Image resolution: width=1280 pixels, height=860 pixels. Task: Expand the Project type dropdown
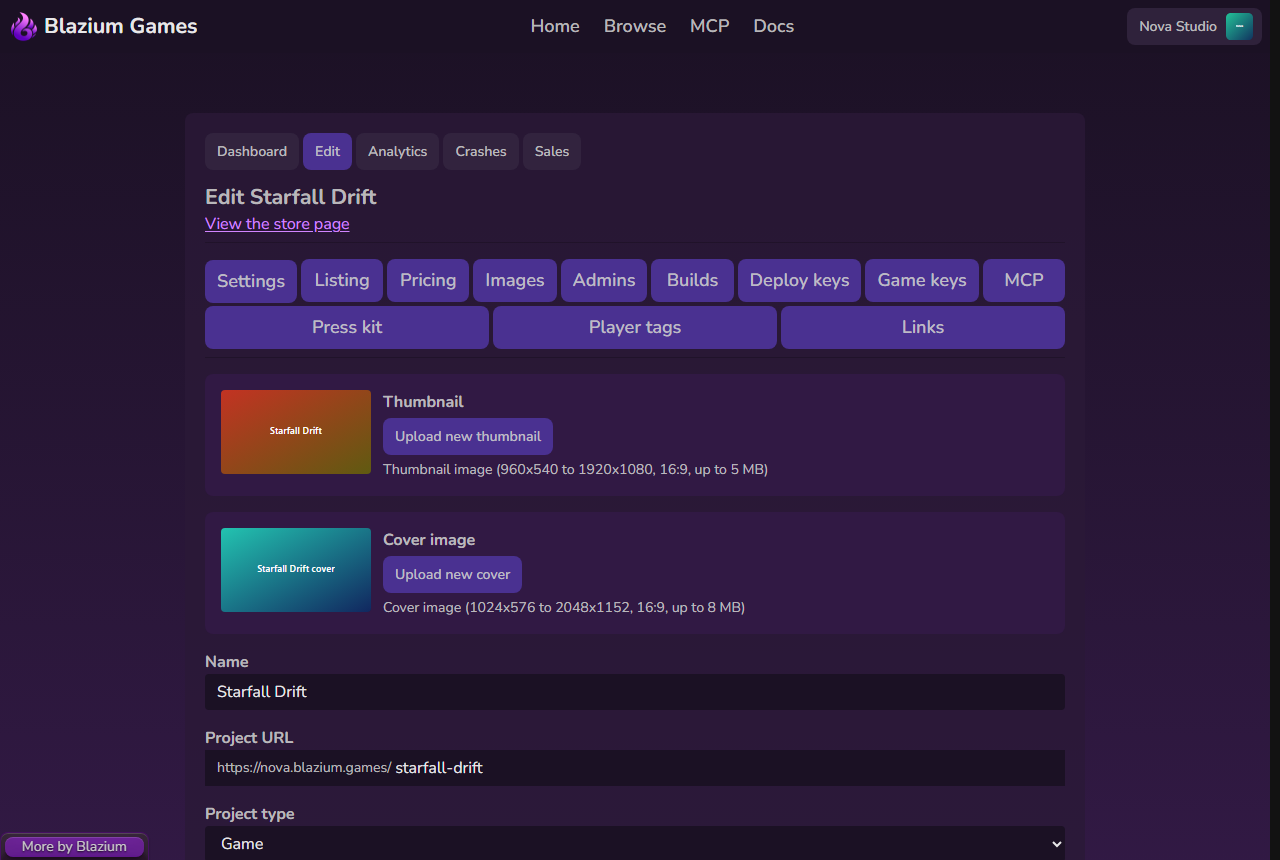(x=635, y=843)
